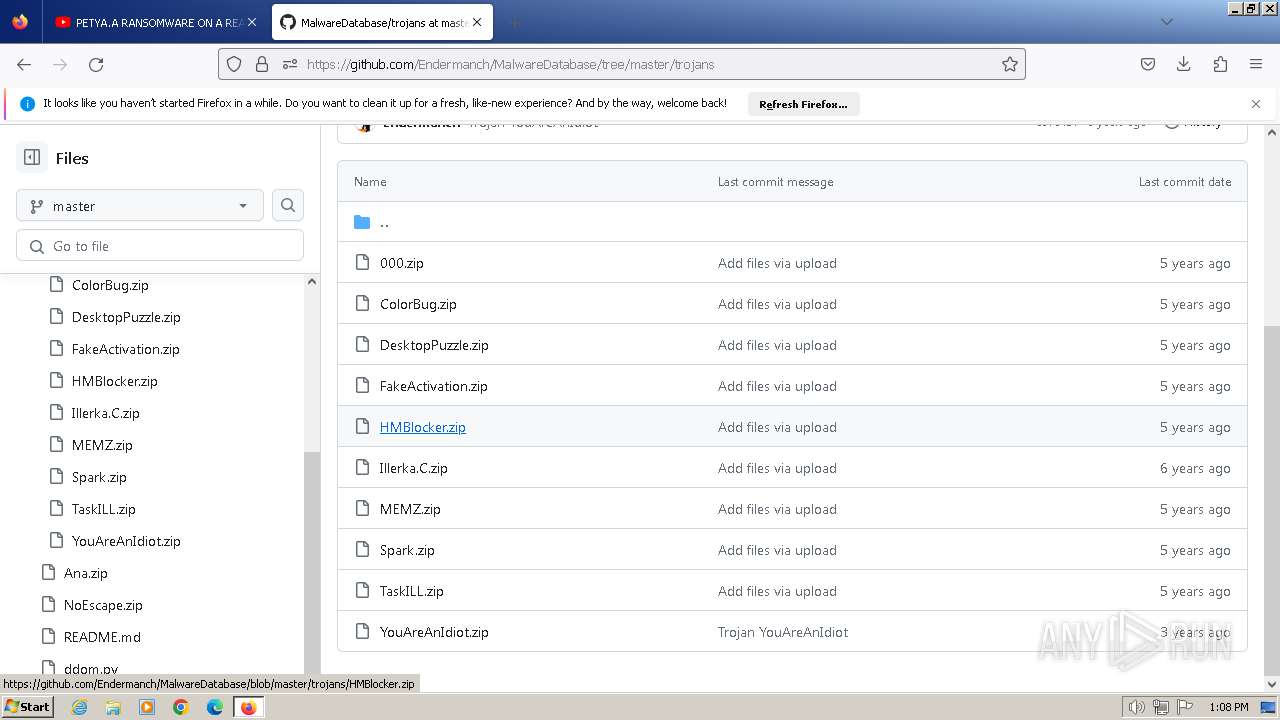Open volume control in tray
The image size is (1280, 720).
click(1137, 707)
